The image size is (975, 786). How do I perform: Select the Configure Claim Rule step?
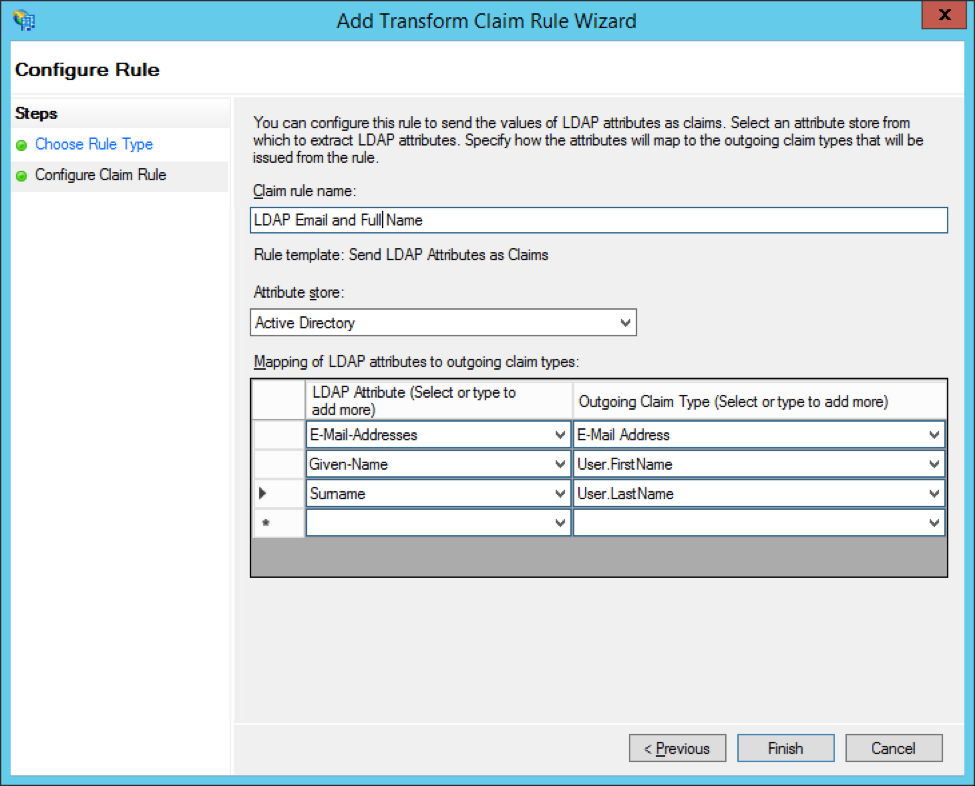[100, 175]
